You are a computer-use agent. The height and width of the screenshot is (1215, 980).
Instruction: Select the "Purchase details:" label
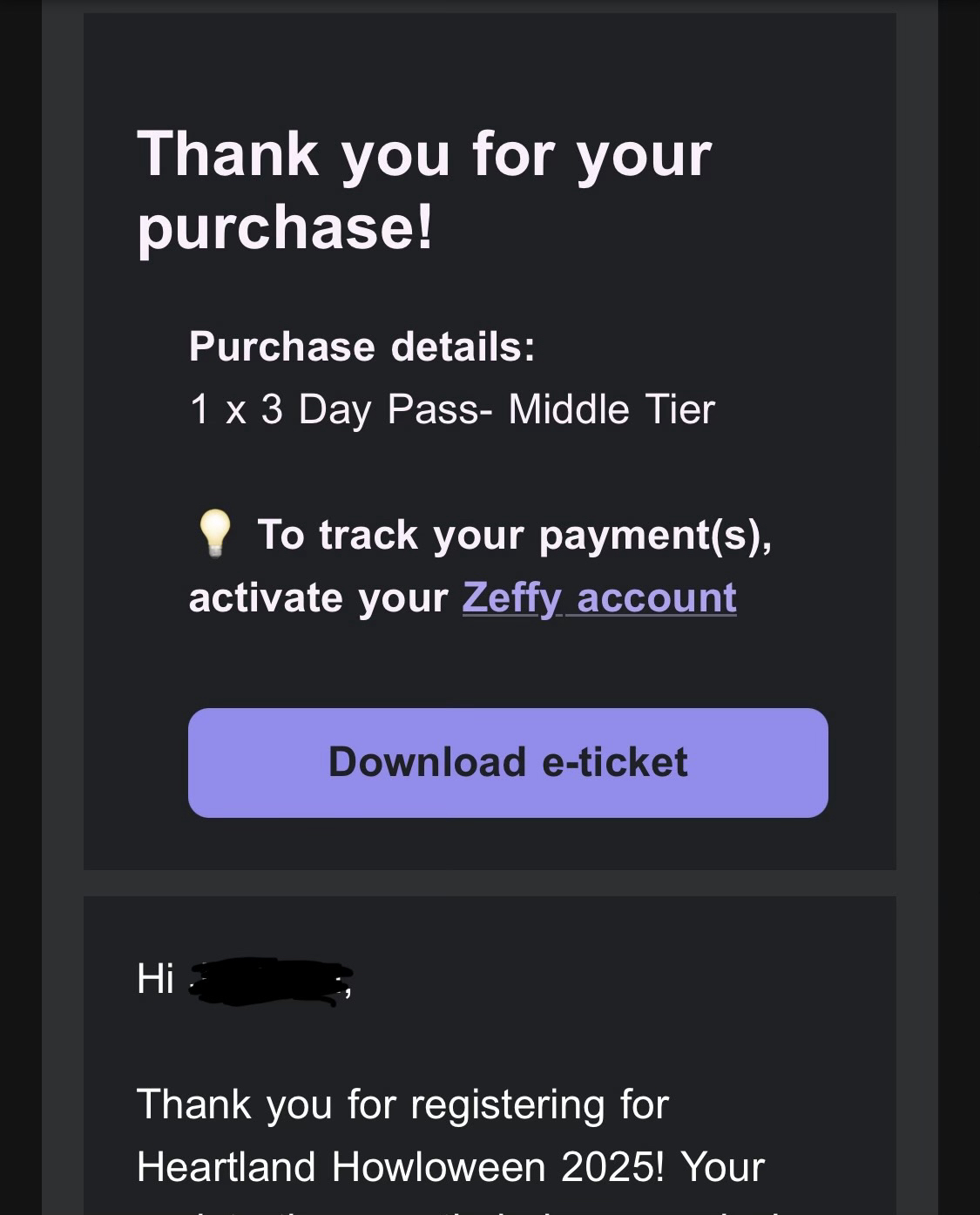point(362,347)
